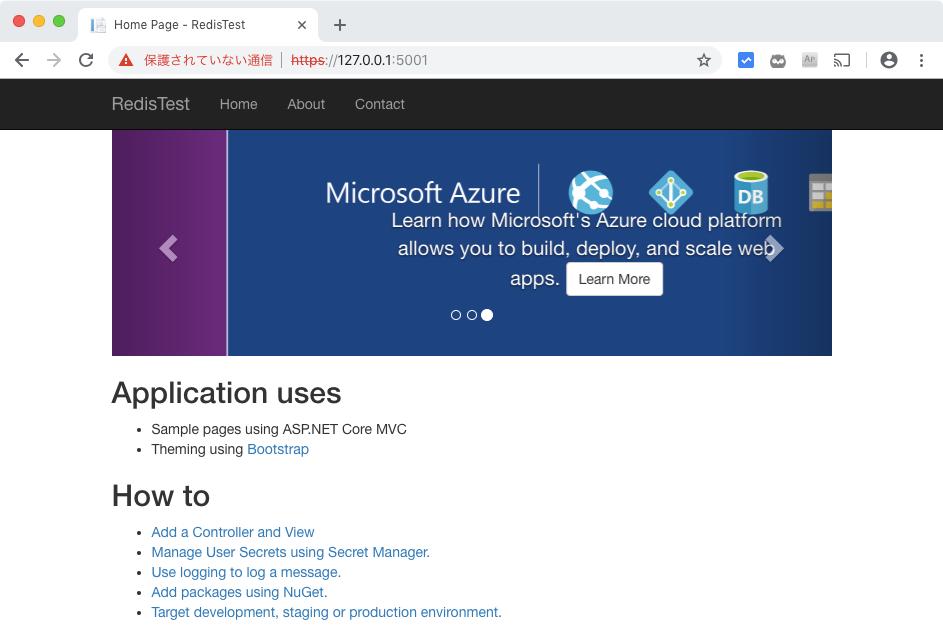The width and height of the screenshot is (943, 634).
Task: Click the macOS green fullscreen button
Action: 59,21
